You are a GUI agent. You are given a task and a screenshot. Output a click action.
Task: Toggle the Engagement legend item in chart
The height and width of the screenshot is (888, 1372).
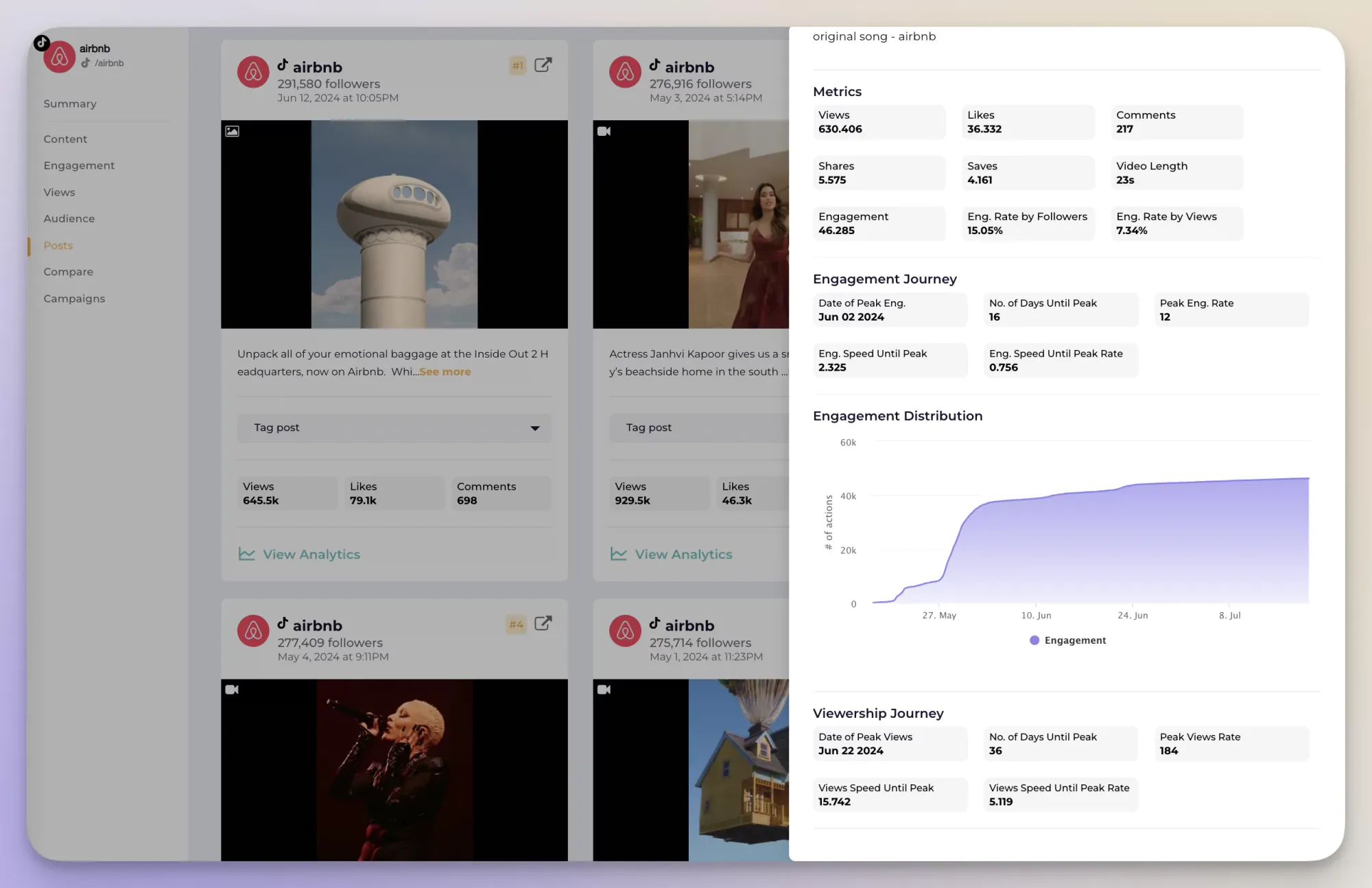pyautogui.click(x=1068, y=640)
